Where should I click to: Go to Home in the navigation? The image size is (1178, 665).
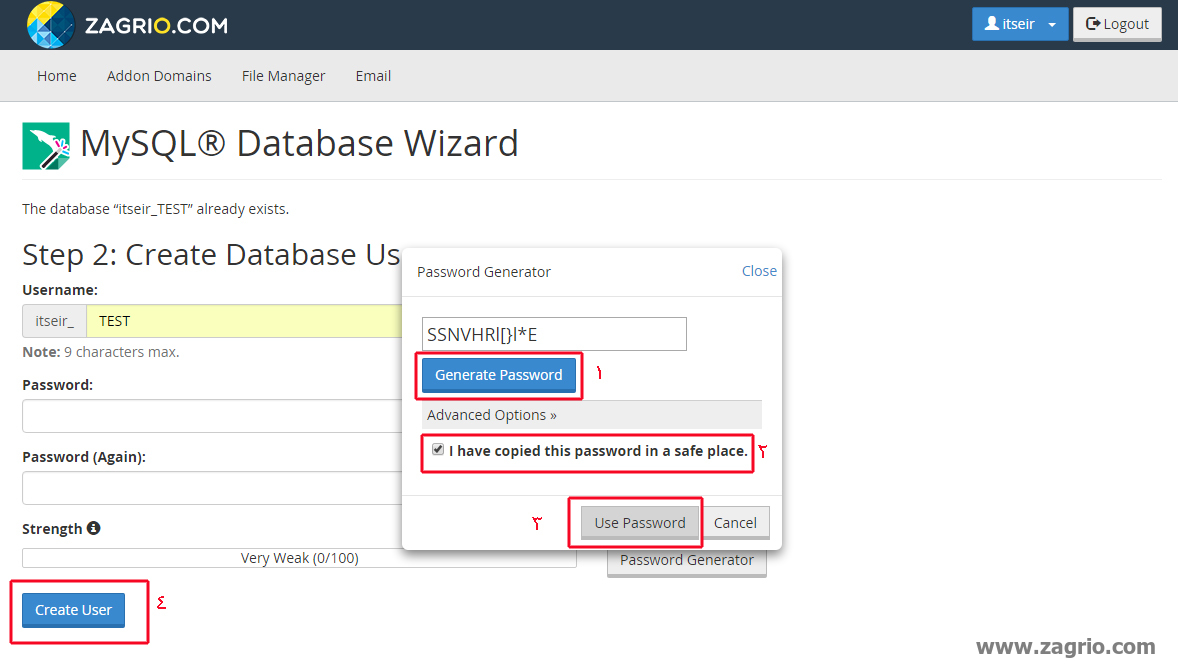coord(57,76)
